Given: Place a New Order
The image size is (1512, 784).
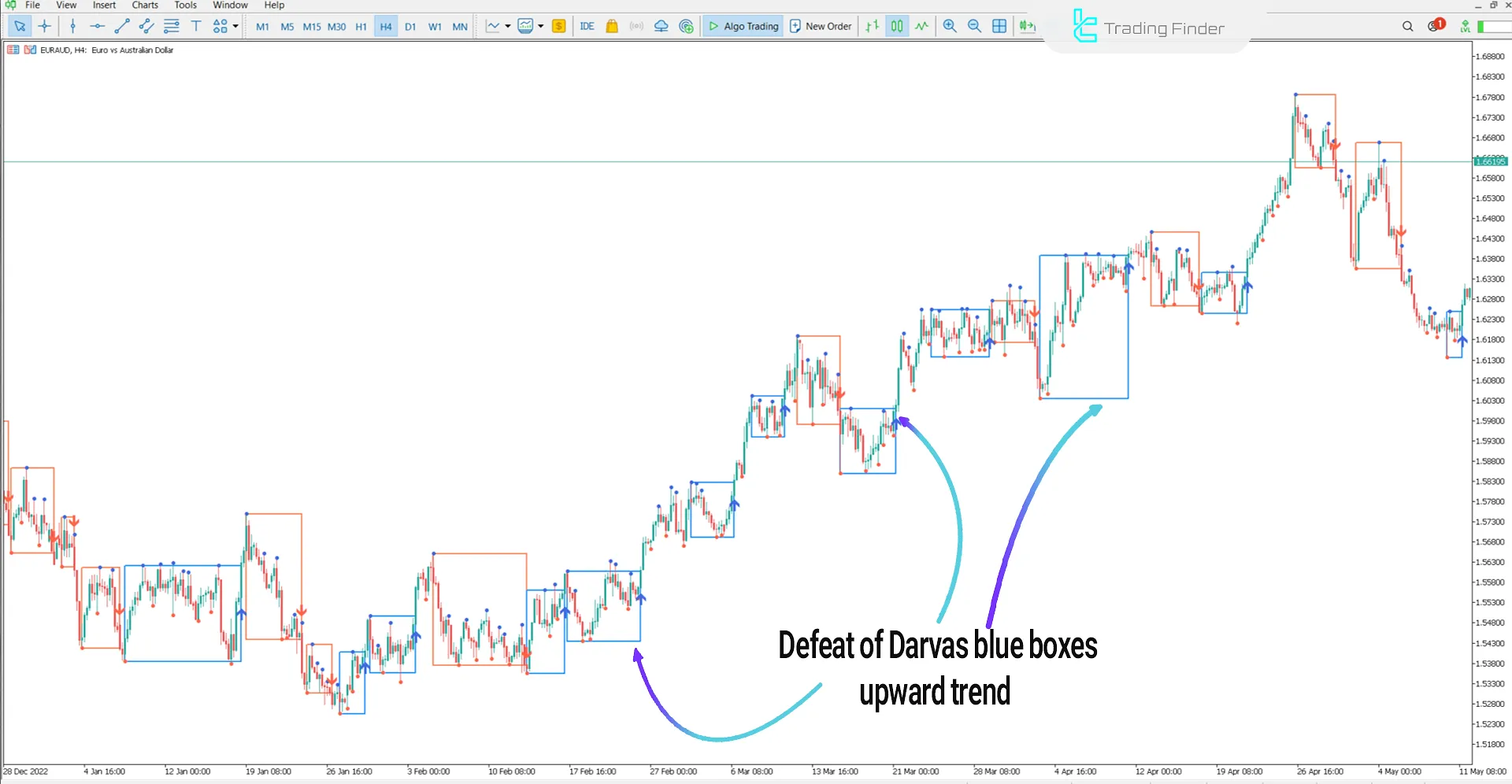Looking at the screenshot, I should (x=821, y=26).
